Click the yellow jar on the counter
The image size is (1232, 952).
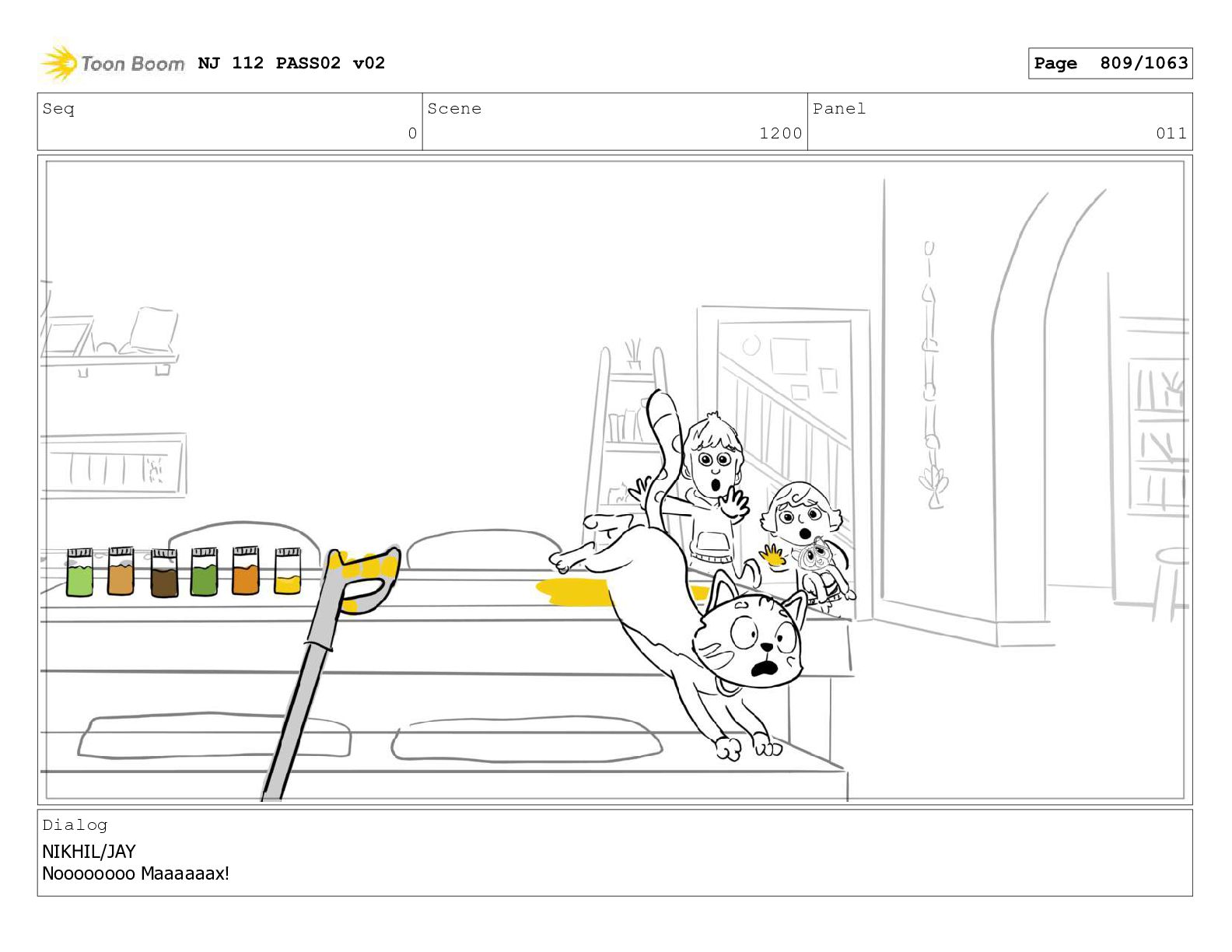click(x=288, y=572)
